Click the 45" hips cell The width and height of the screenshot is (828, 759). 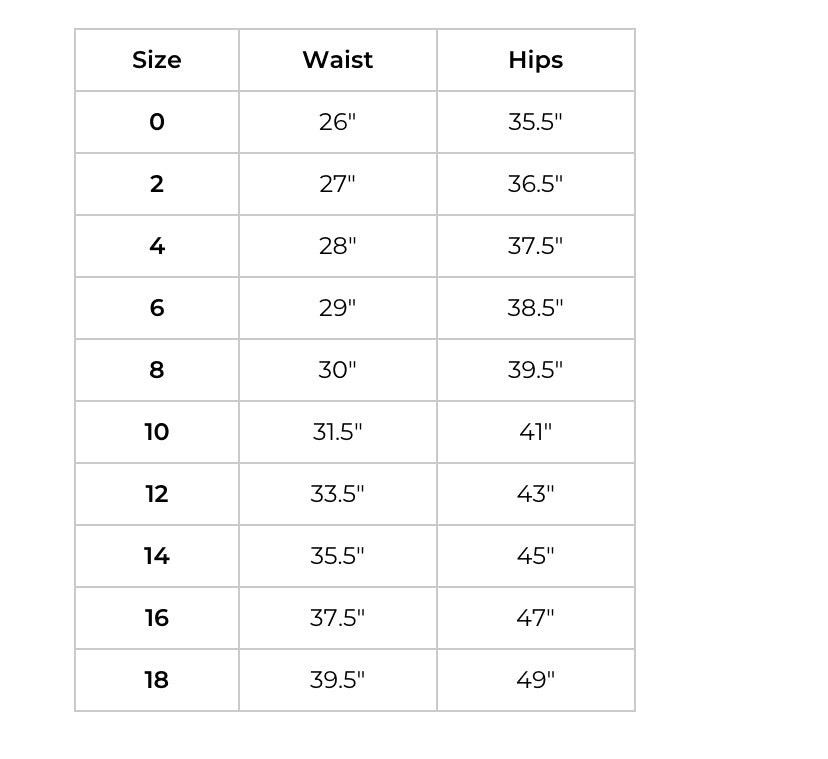click(535, 556)
